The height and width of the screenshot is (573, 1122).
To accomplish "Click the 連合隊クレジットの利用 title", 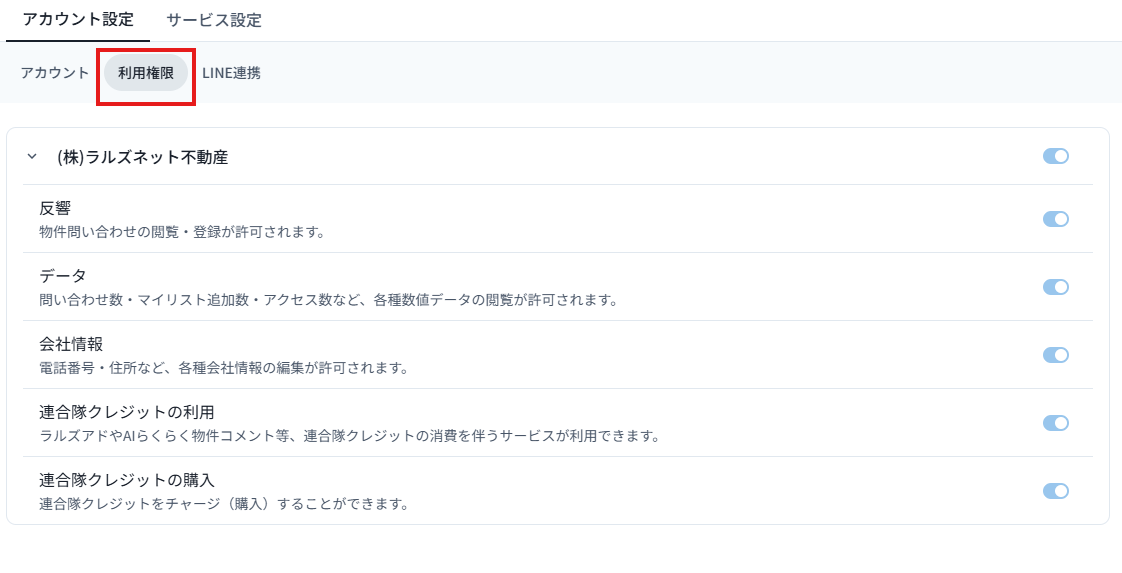I will tap(127, 412).
